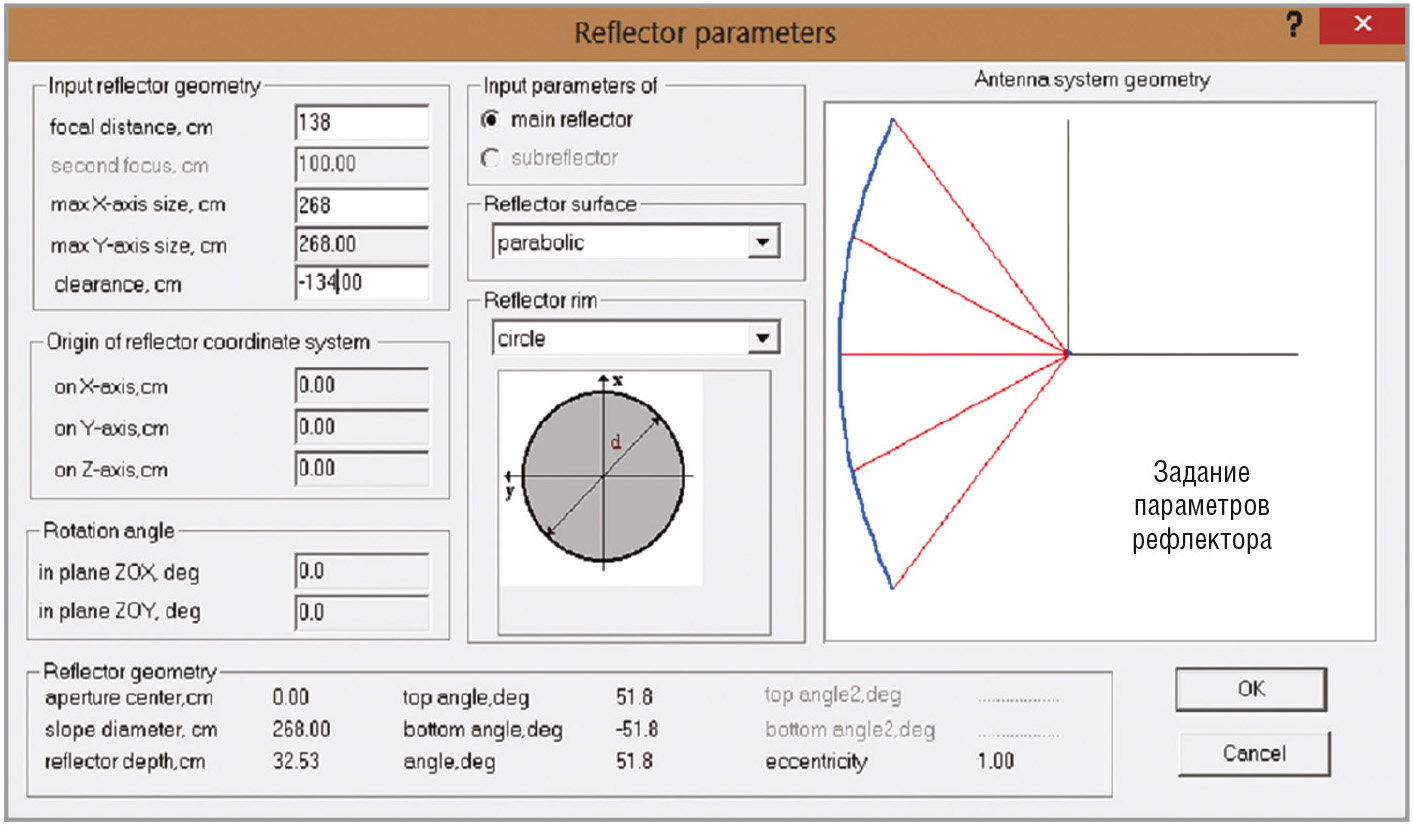Click the max X-axis size field

click(362, 205)
